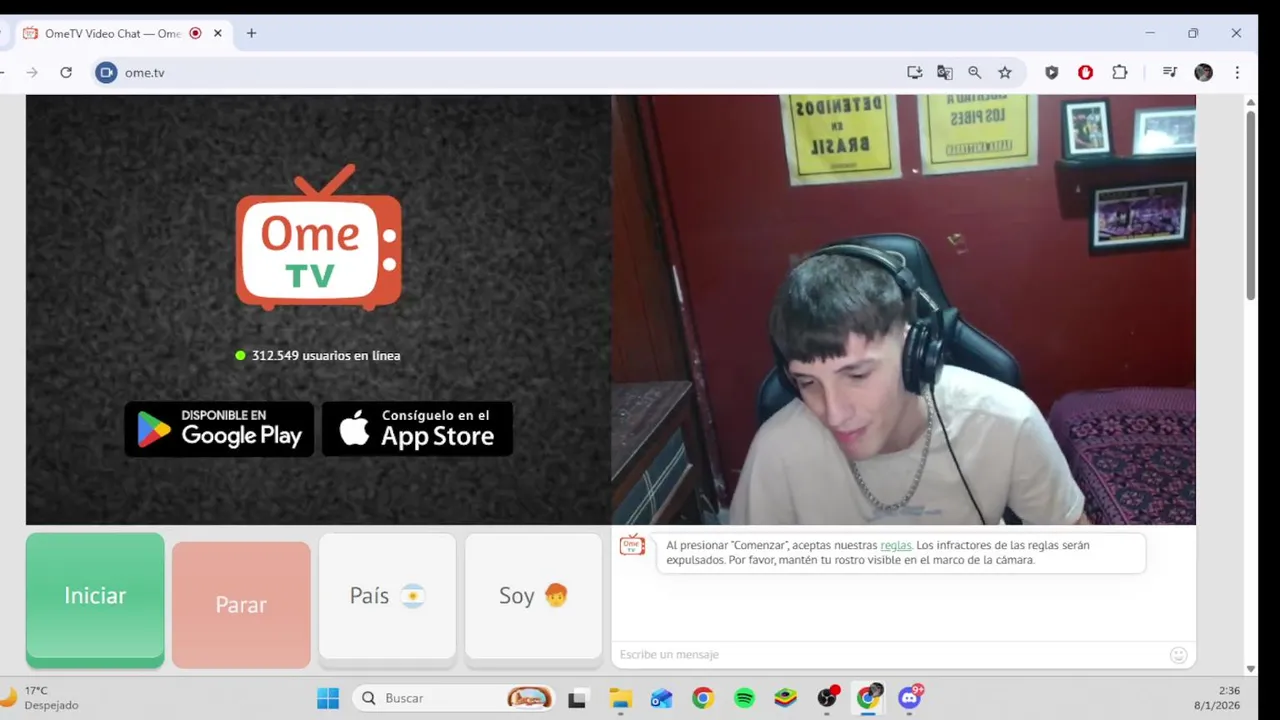Open Spotify from taskbar
This screenshot has width=1280, height=720.
(744, 698)
